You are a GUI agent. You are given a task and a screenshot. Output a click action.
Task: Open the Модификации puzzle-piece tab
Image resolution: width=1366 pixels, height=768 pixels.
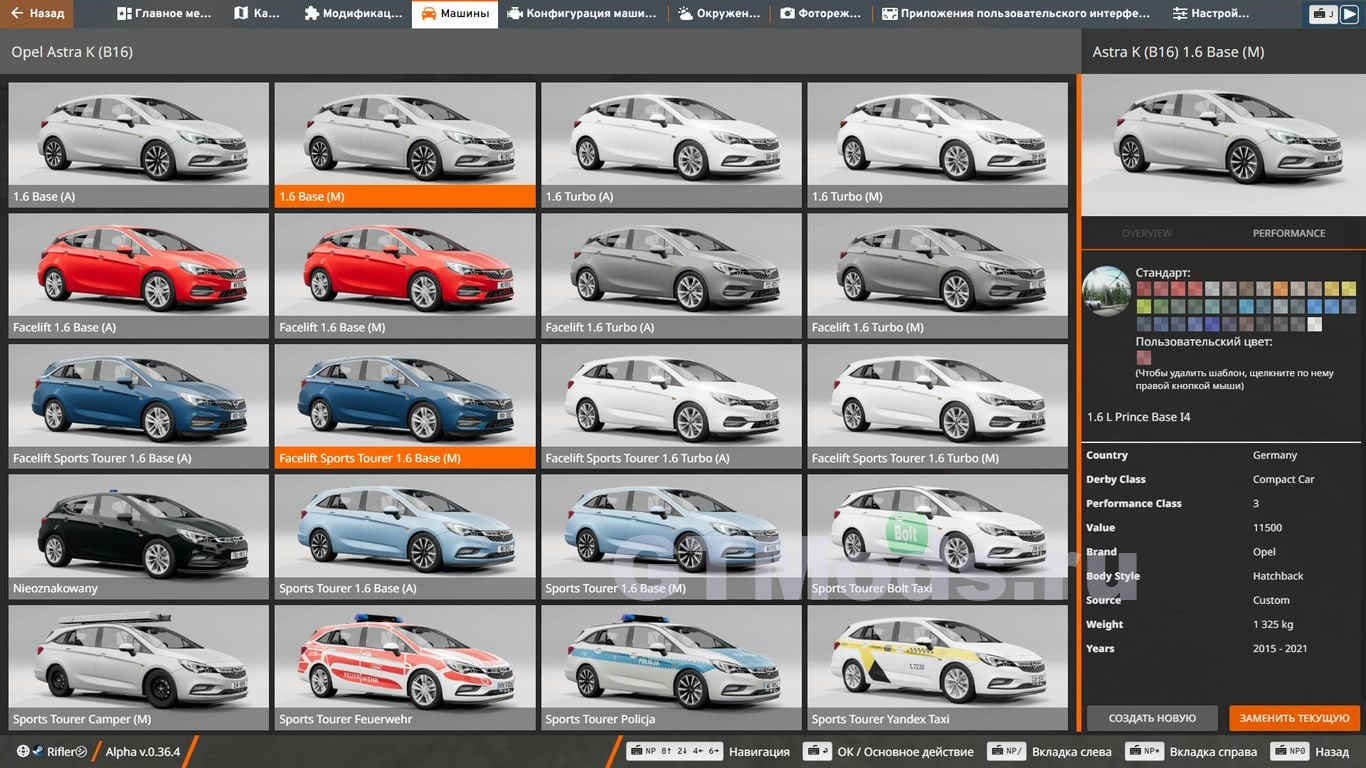pyautogui.click(x=353, y=14)
